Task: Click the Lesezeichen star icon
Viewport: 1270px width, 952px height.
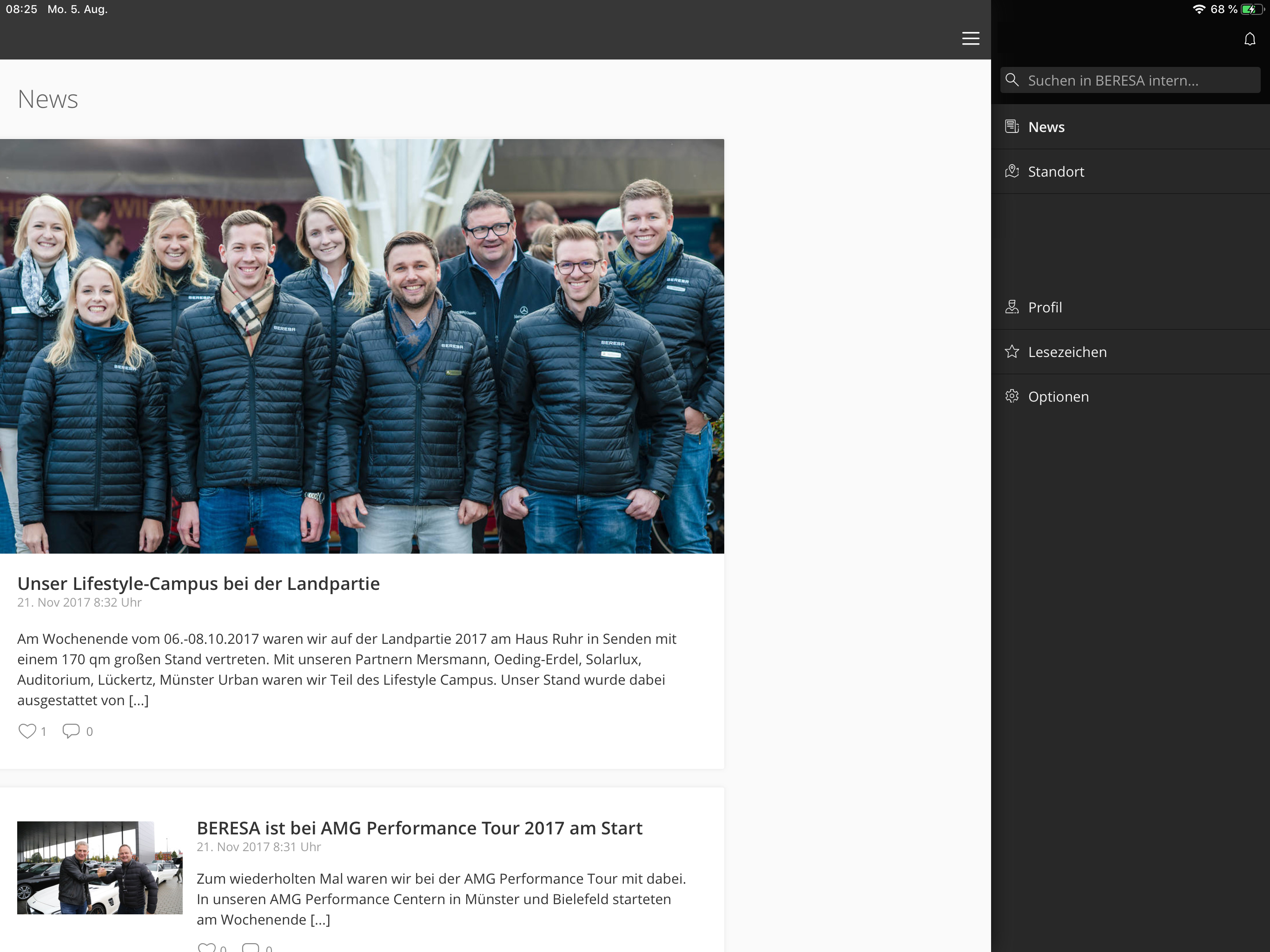Action: 1012,351
